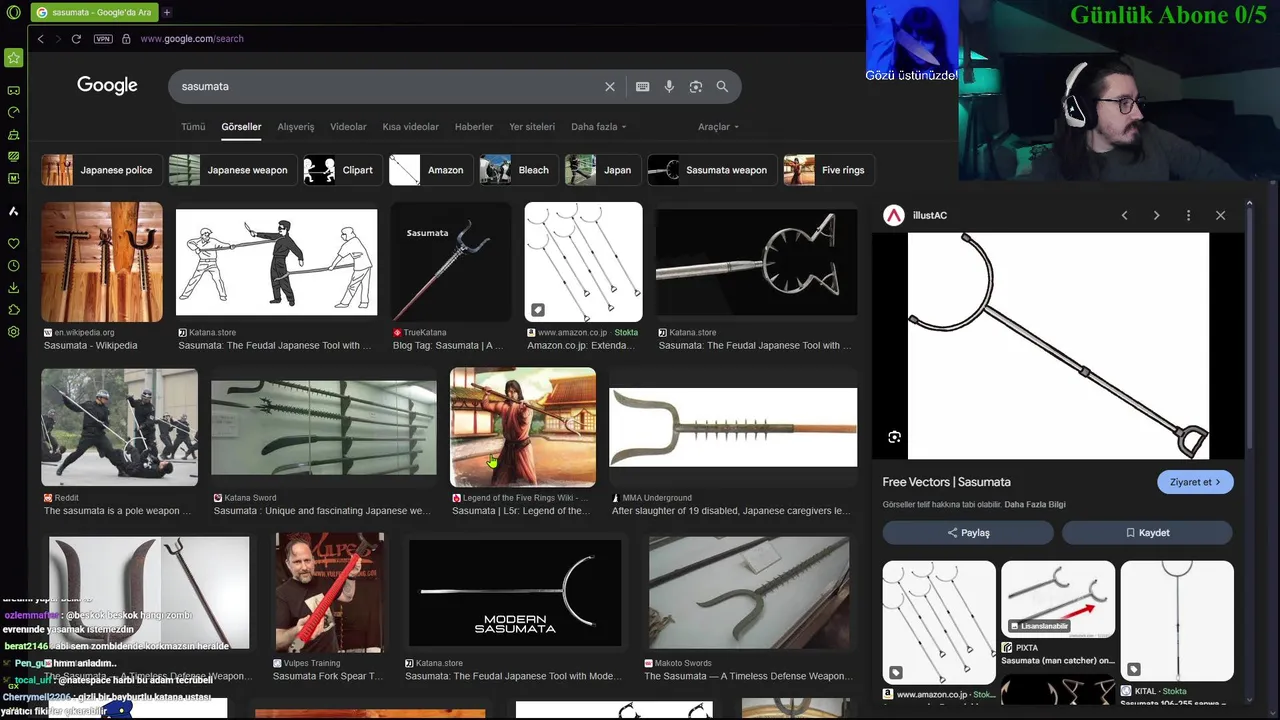
Task: Open the Opera menu logo button
Action: click(13, 12)
